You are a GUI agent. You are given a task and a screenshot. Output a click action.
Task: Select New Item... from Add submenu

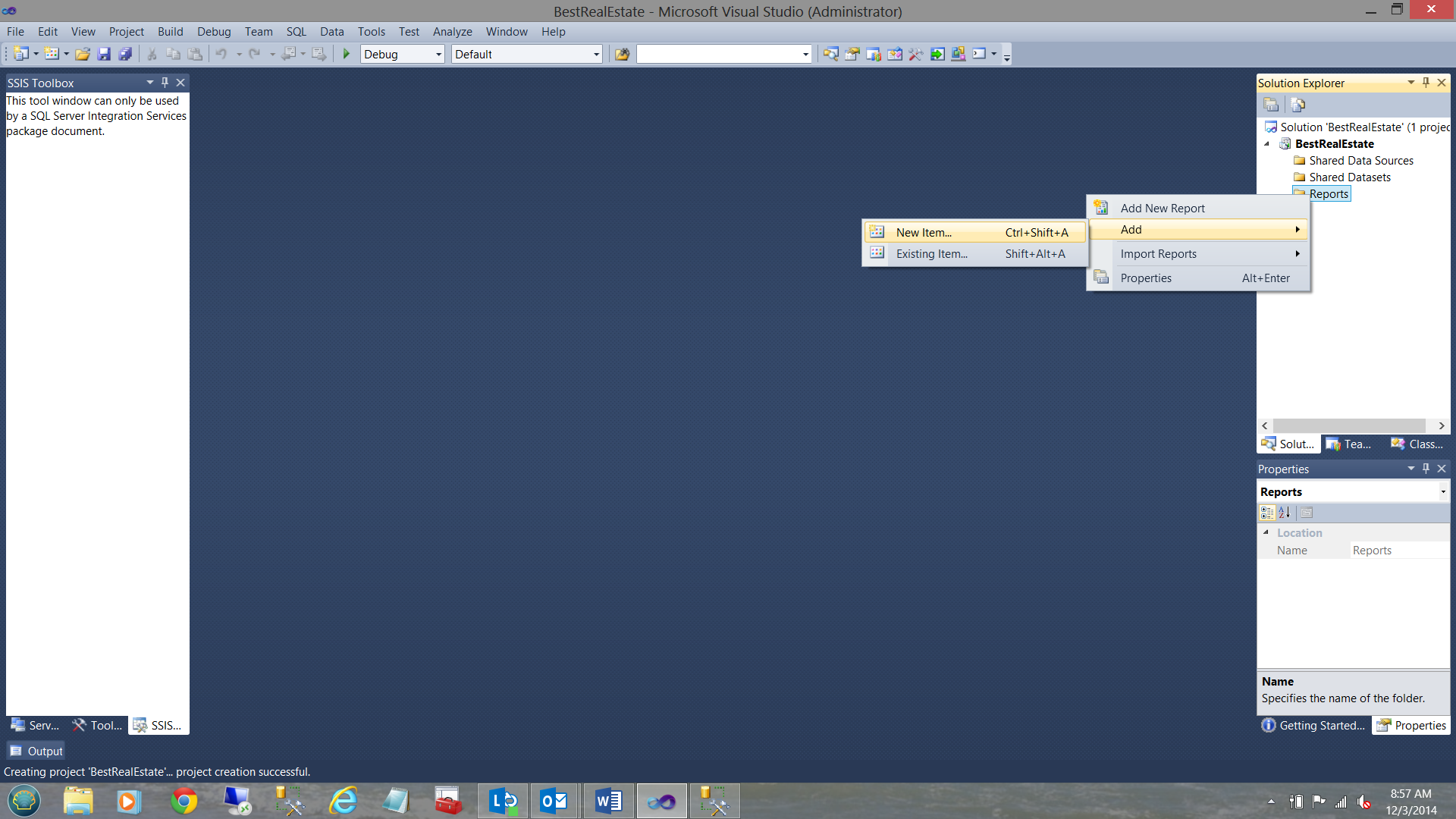(x=924, y=233)
